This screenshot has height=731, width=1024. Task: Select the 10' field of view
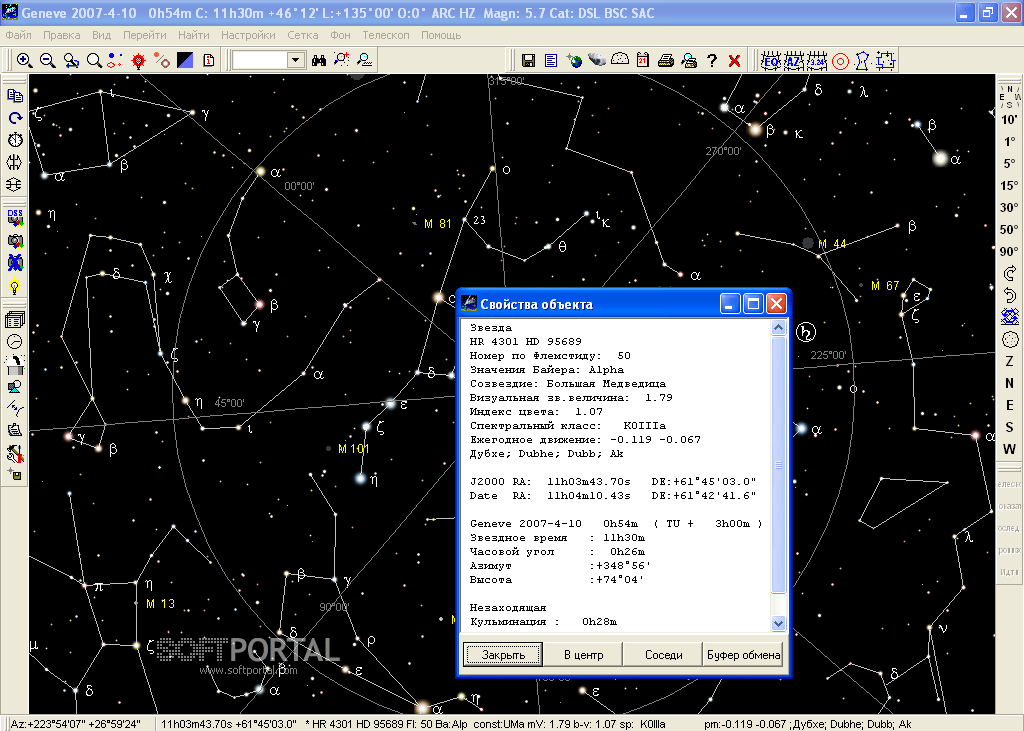(1009, 120)
